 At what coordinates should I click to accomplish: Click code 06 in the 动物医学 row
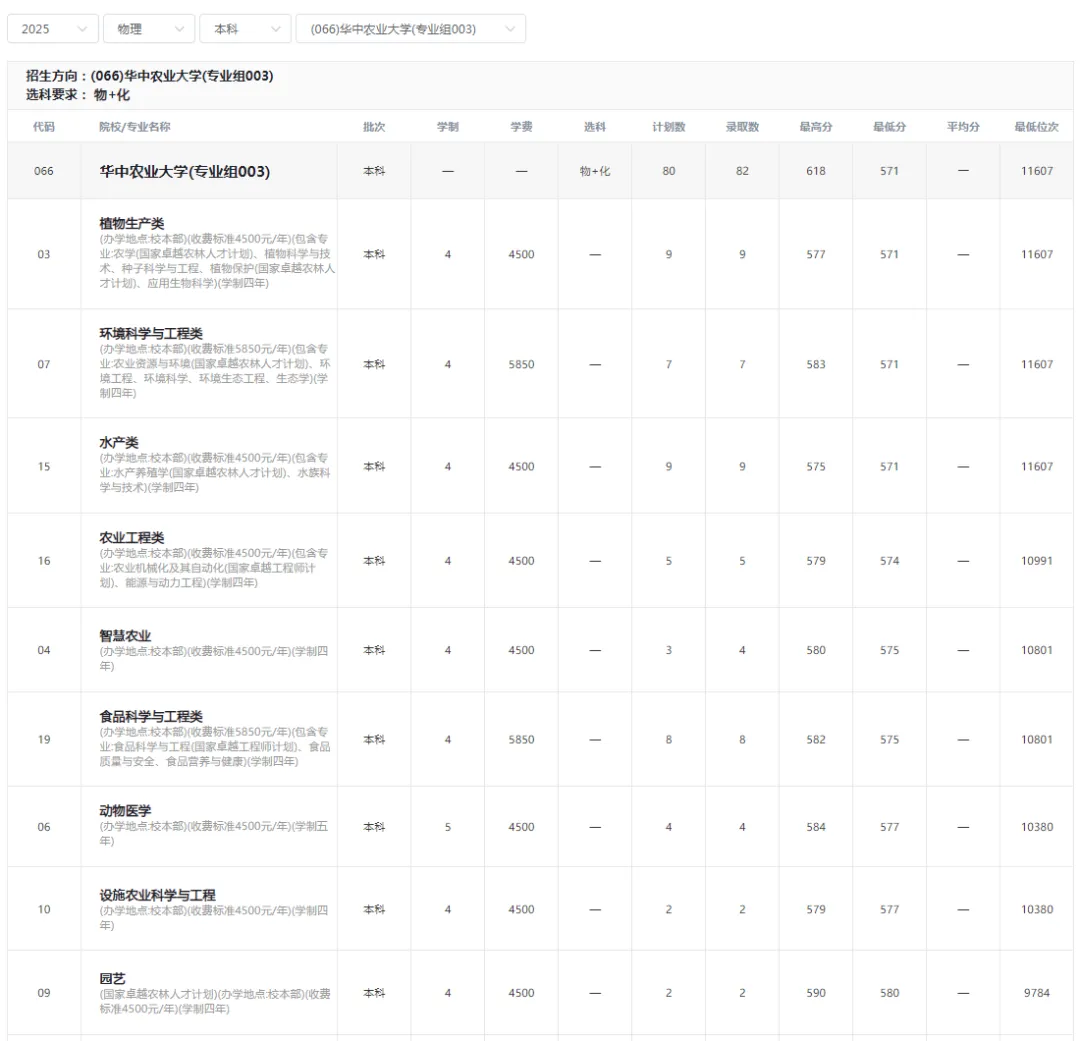coord(44,827)
